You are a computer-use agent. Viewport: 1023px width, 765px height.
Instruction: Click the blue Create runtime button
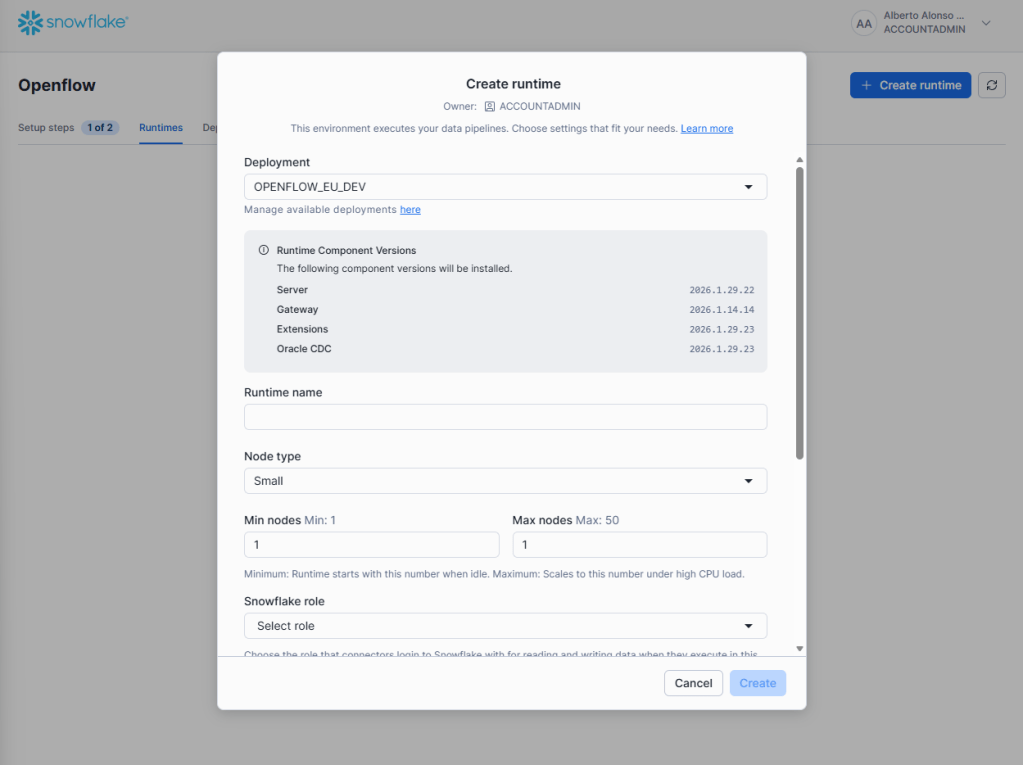tap(910, 85)
